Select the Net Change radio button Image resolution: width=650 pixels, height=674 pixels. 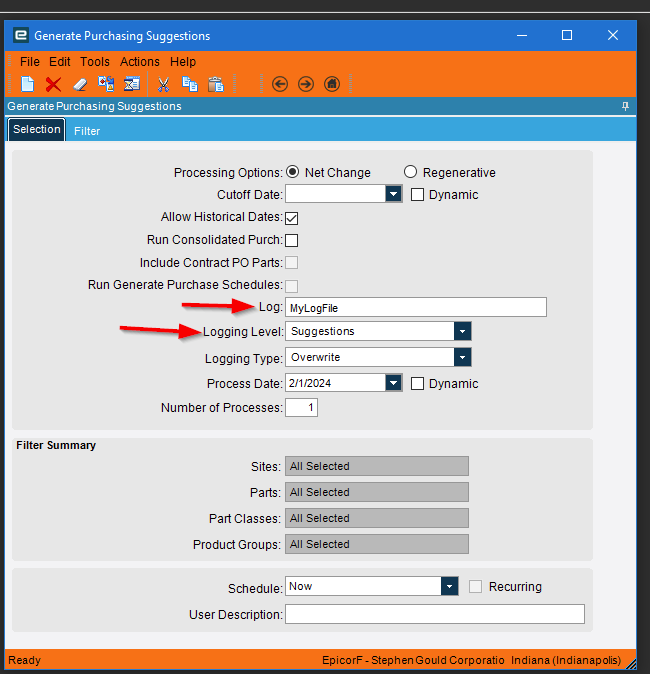coord(292,172)
